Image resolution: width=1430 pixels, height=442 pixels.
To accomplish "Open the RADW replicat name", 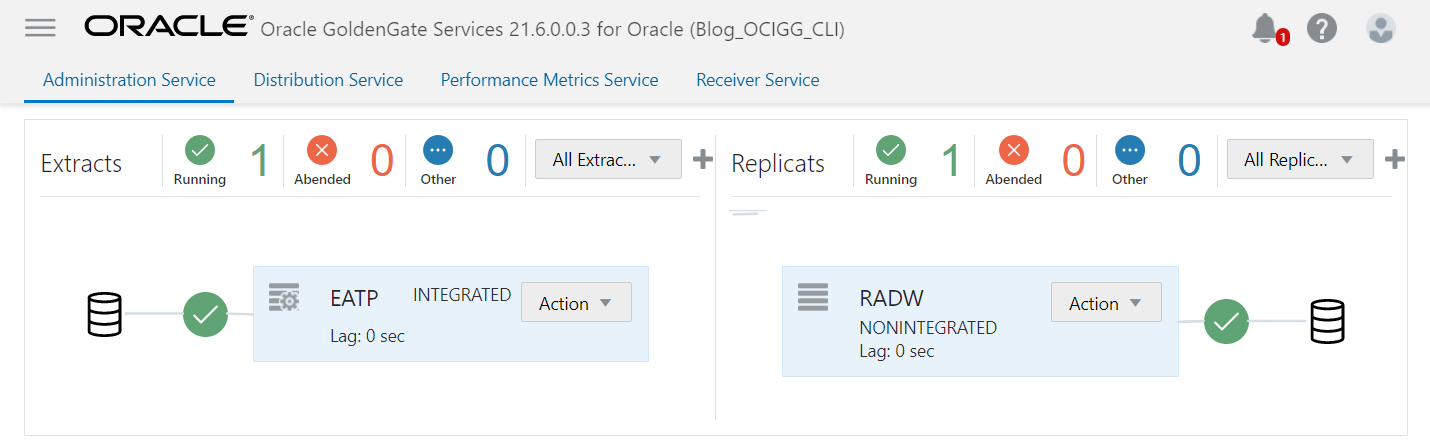I will [891, 298].
